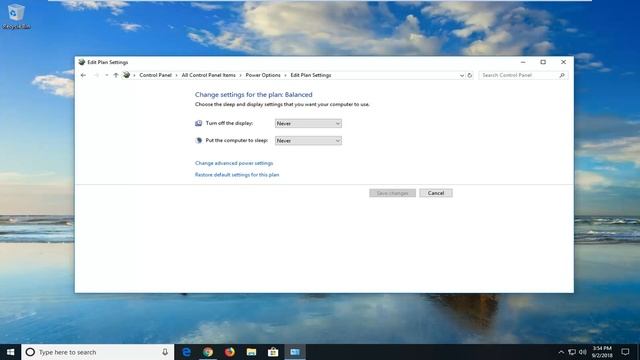The width and height of the screenshot is (640, 360).
Task: Open Microsoft Store from taskbar
Action: (x=273, y=352)
